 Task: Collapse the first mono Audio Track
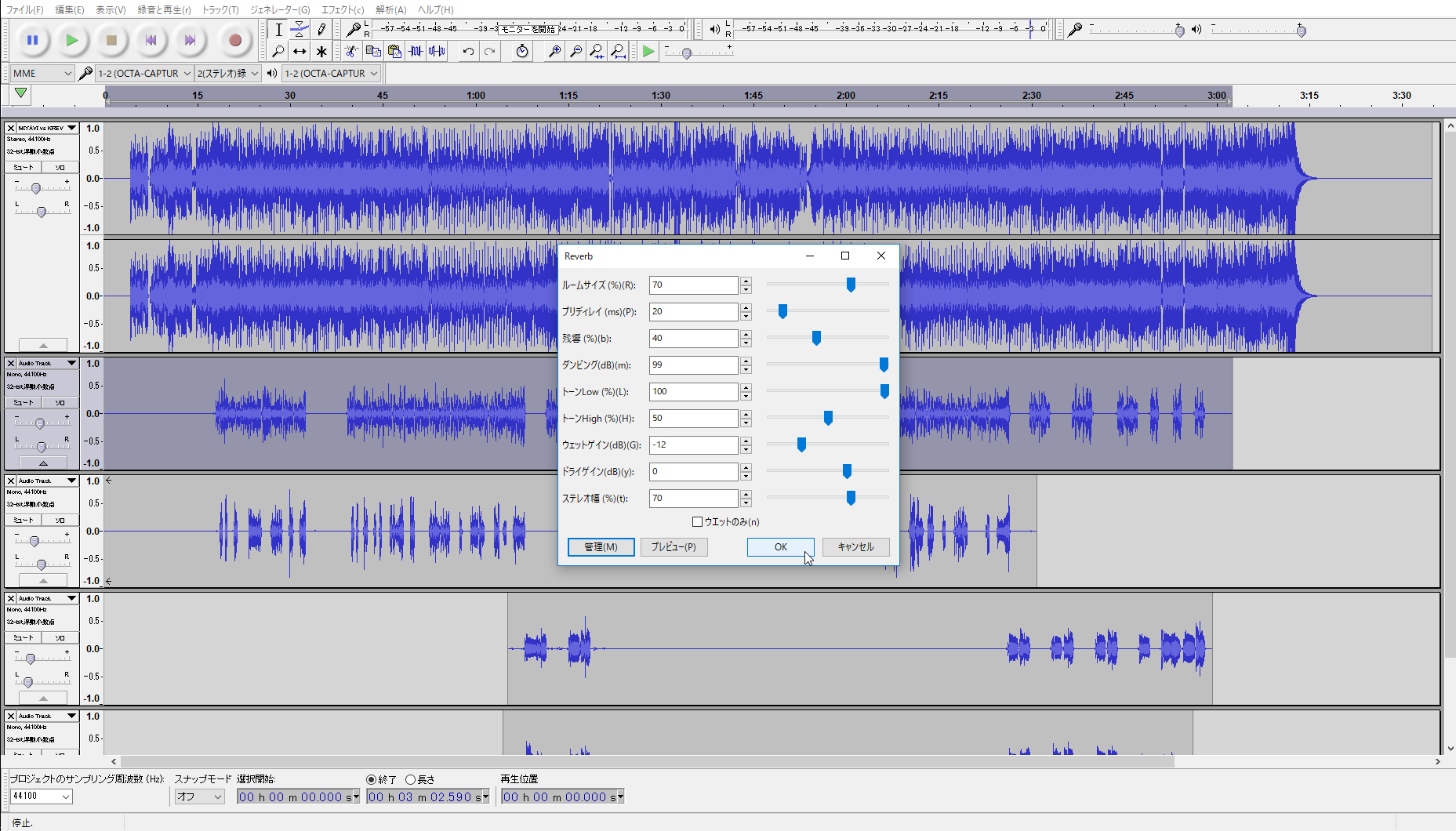(x=43, y=463)
